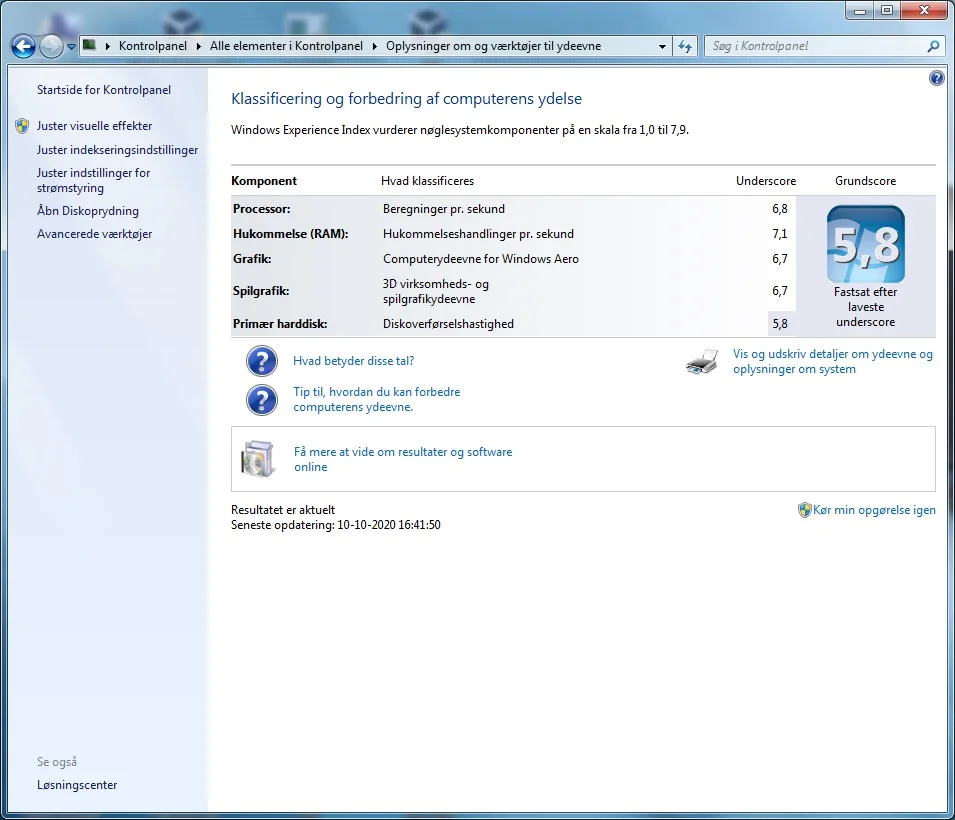Screen dimensions: 955x820
Task: Expand the arrow before Kontrolpanel breadcrumb
Action: [108, 46]
